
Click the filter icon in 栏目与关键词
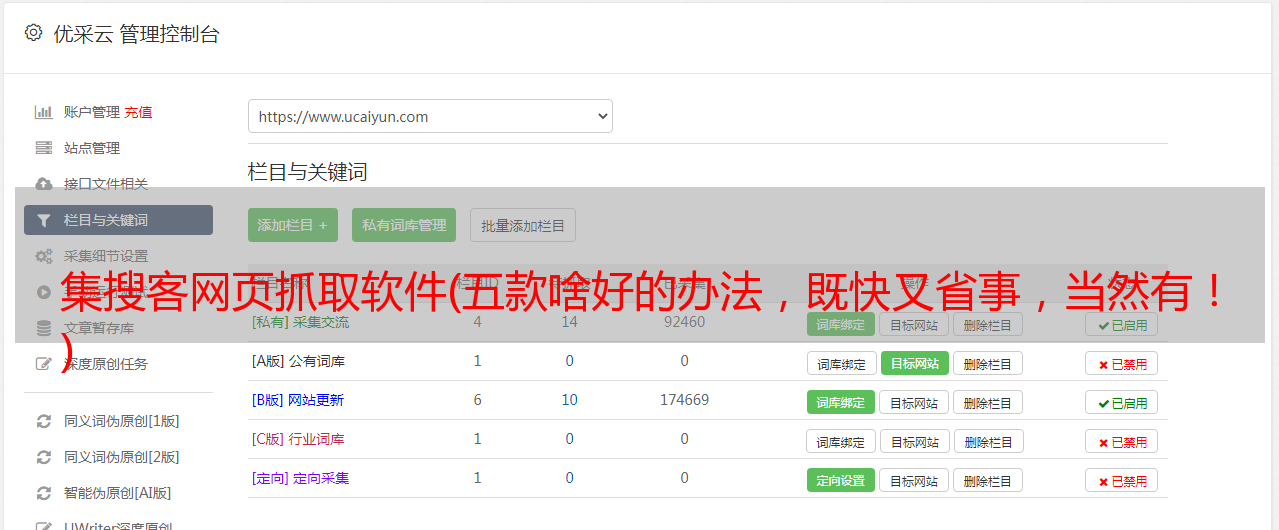click(44, 220)
